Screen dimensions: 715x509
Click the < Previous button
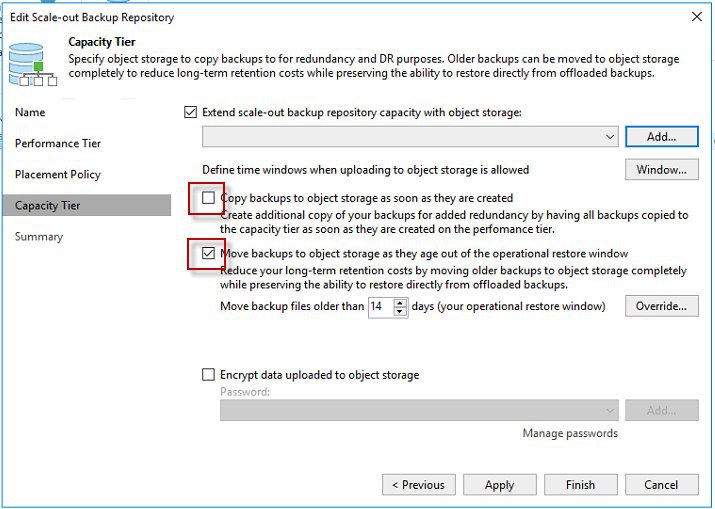click(x=419, y=484)
